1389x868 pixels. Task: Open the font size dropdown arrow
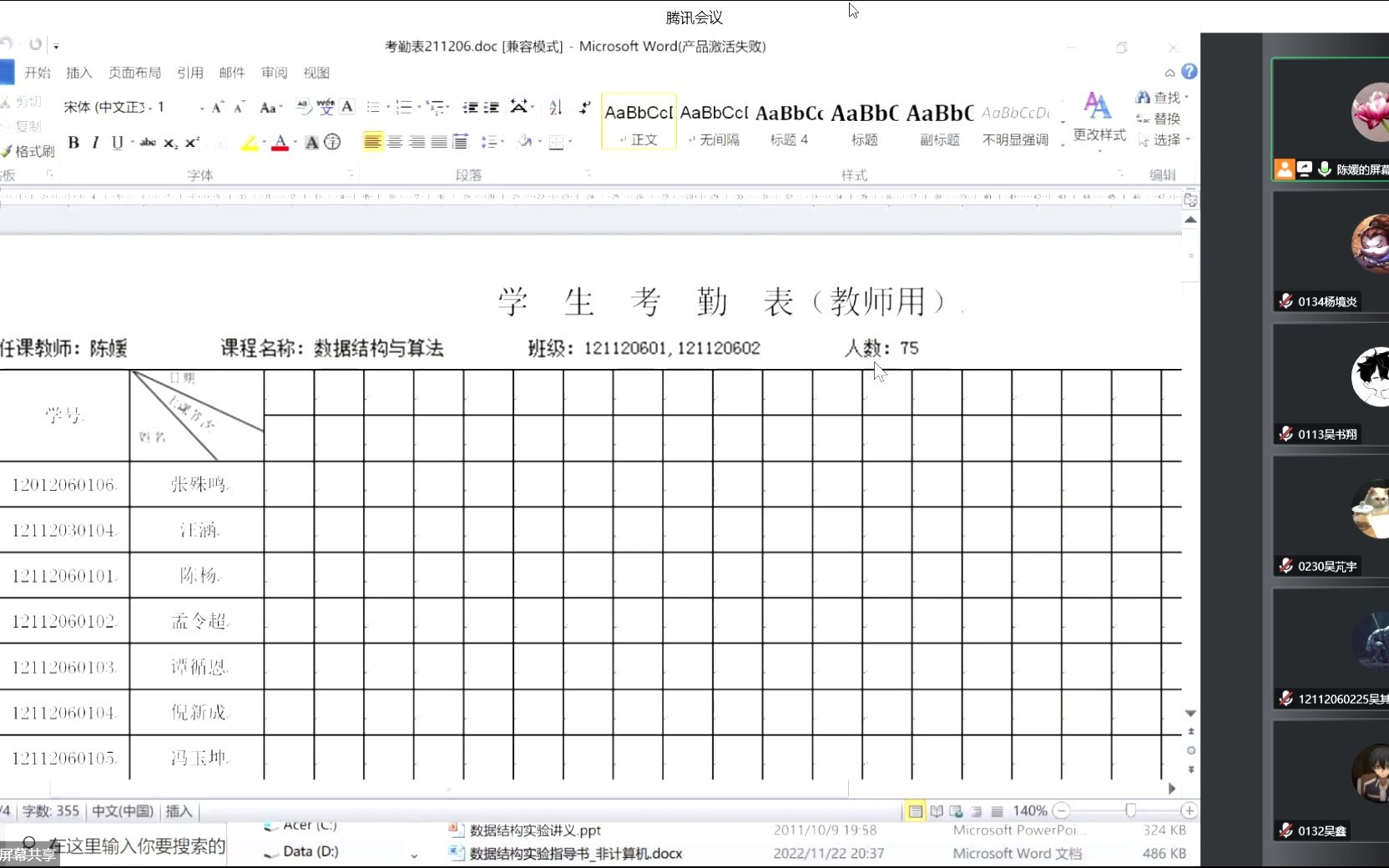click(202, 108)
